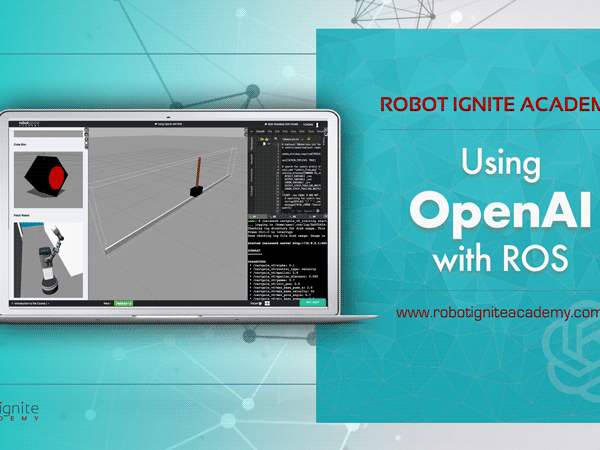Viewport: 600px width, 450px height.
Task: Click the grid layout icon in the bottom bar
Action: tap(267, 303)
